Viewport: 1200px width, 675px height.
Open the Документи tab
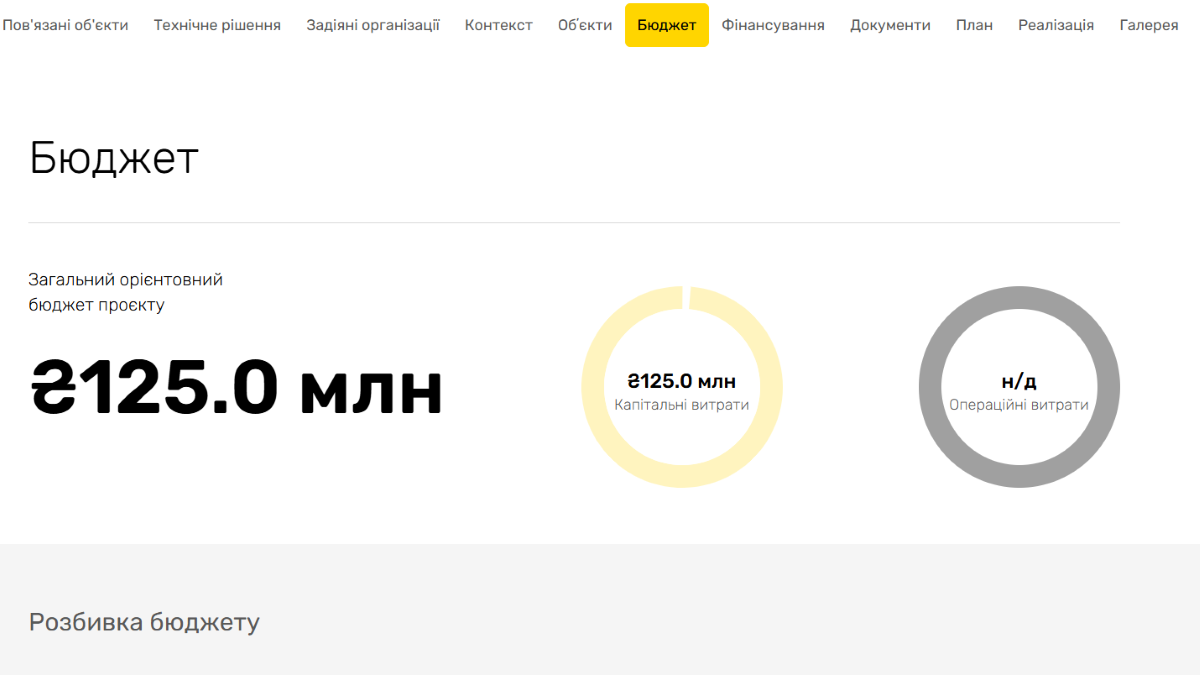890,25
